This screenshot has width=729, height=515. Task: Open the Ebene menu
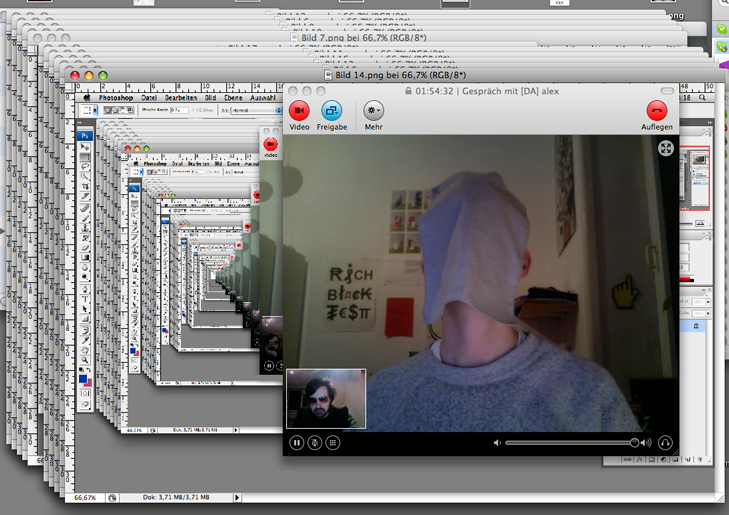tap(233, 98)
